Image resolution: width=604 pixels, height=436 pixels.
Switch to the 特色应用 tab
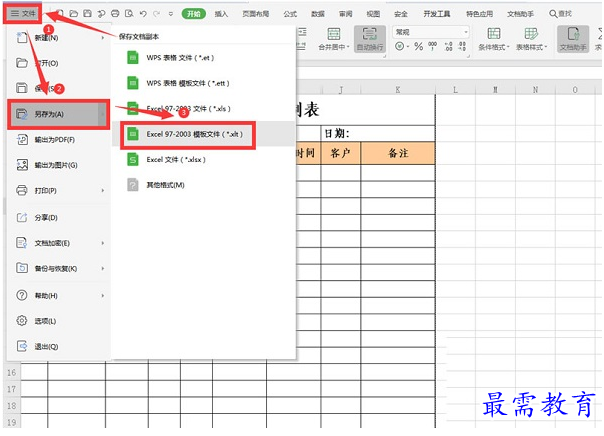tap(480, 14)
